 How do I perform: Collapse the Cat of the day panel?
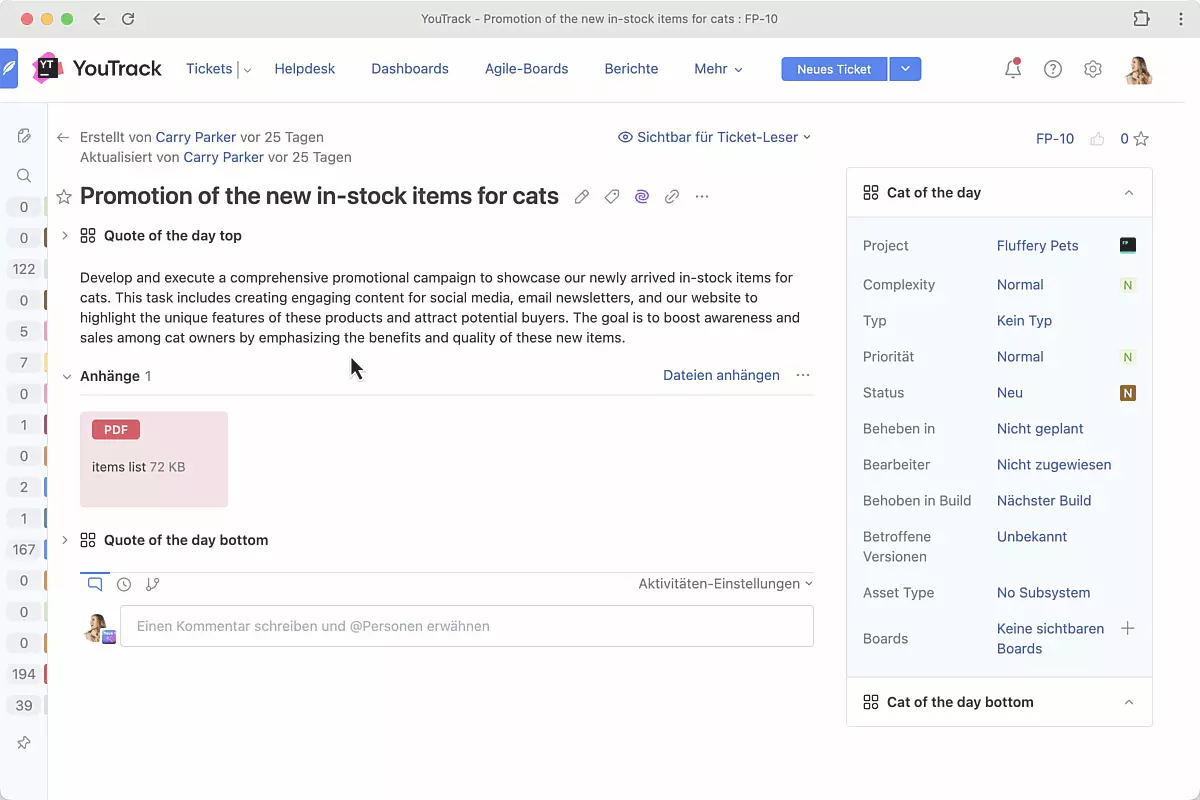coord(1129,193)
